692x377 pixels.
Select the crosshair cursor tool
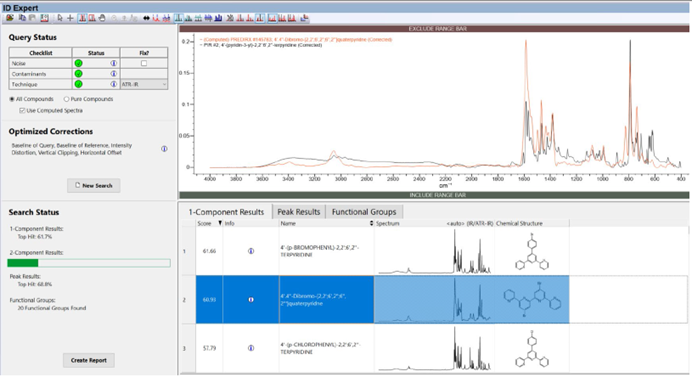(70, 18)
